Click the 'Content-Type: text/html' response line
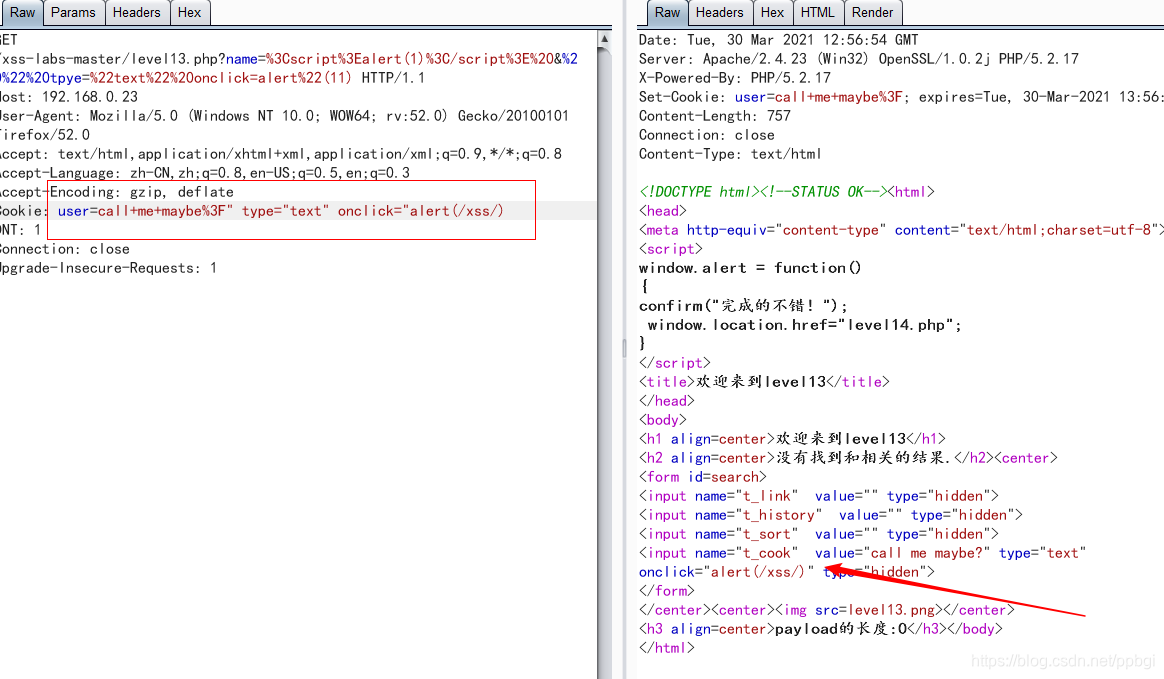Image resolution: width=1164 pixels, height=679 pixels. 730,154
